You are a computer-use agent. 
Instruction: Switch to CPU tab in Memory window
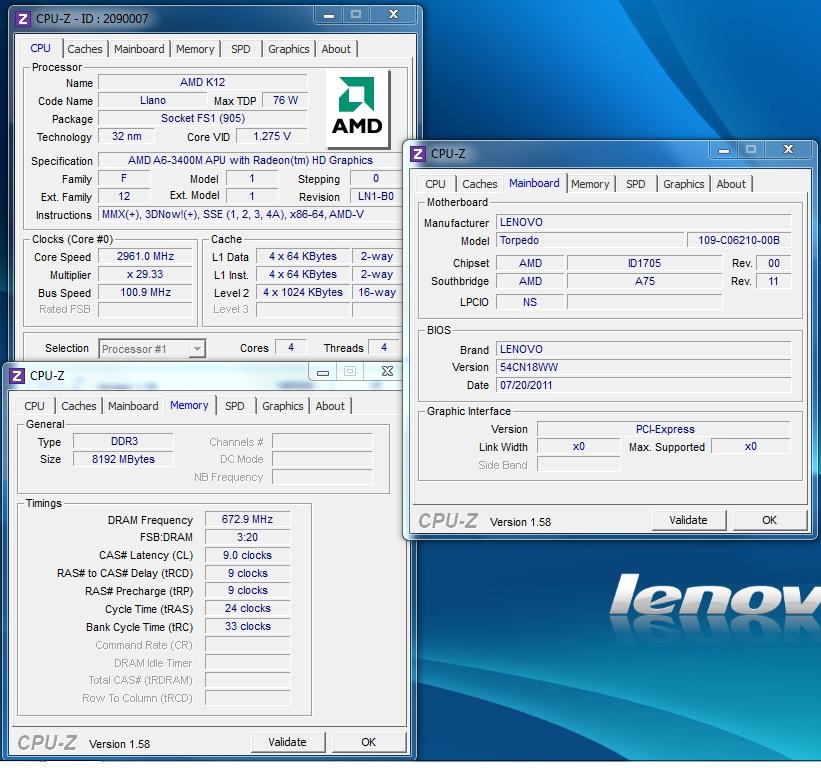tap(35, 406)
